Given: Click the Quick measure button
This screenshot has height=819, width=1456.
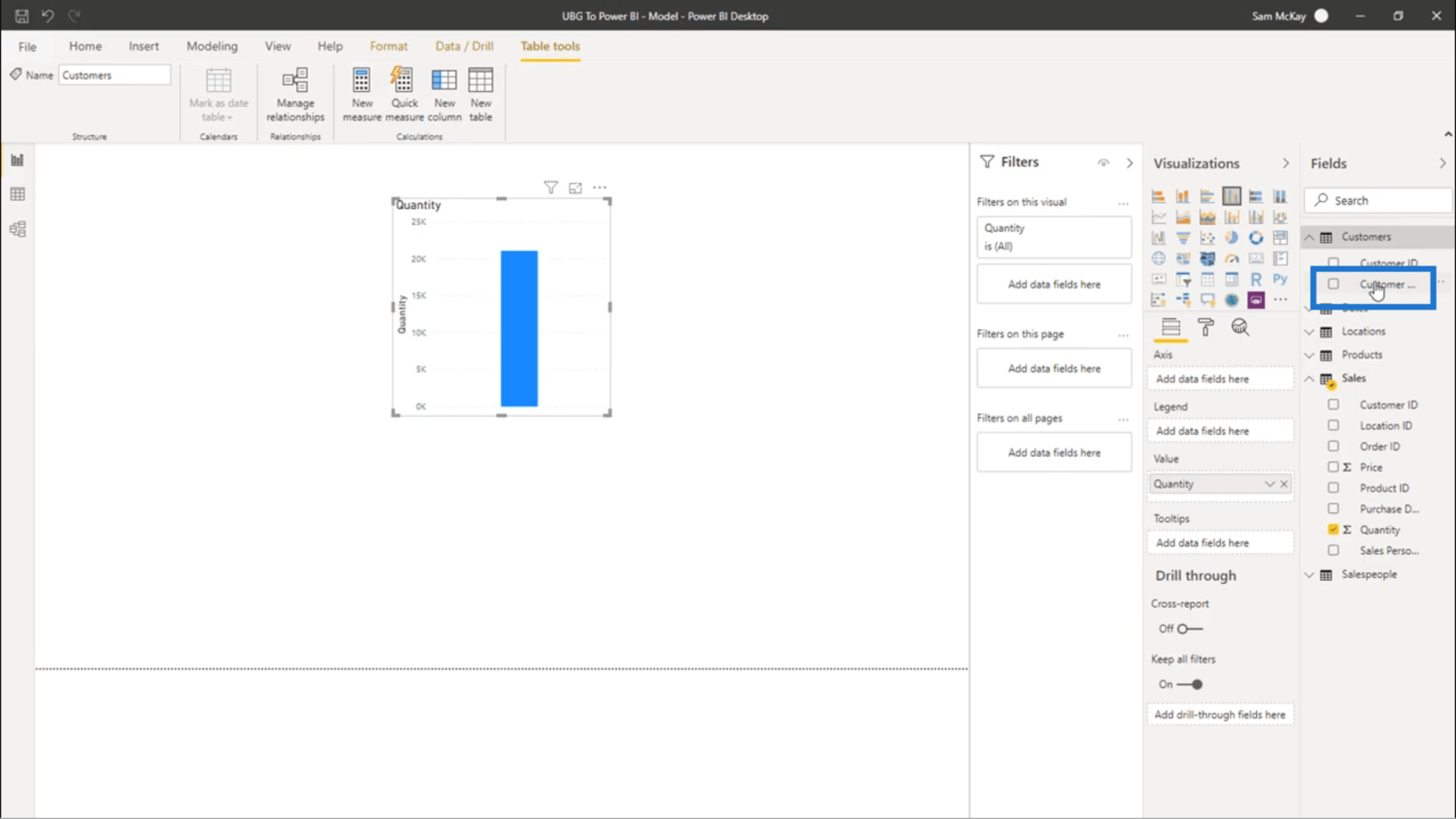Looking at the screenshot, I should (405, 94).
